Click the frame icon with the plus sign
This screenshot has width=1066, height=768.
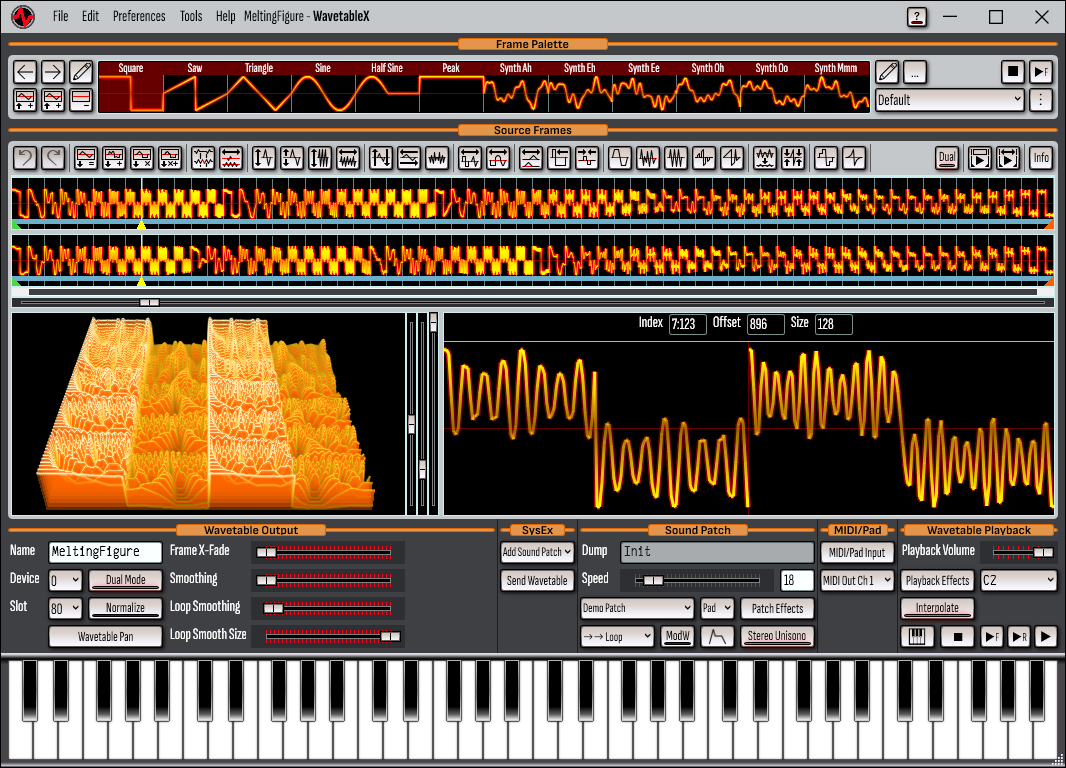pyautogui.click(x=114, y=158)
